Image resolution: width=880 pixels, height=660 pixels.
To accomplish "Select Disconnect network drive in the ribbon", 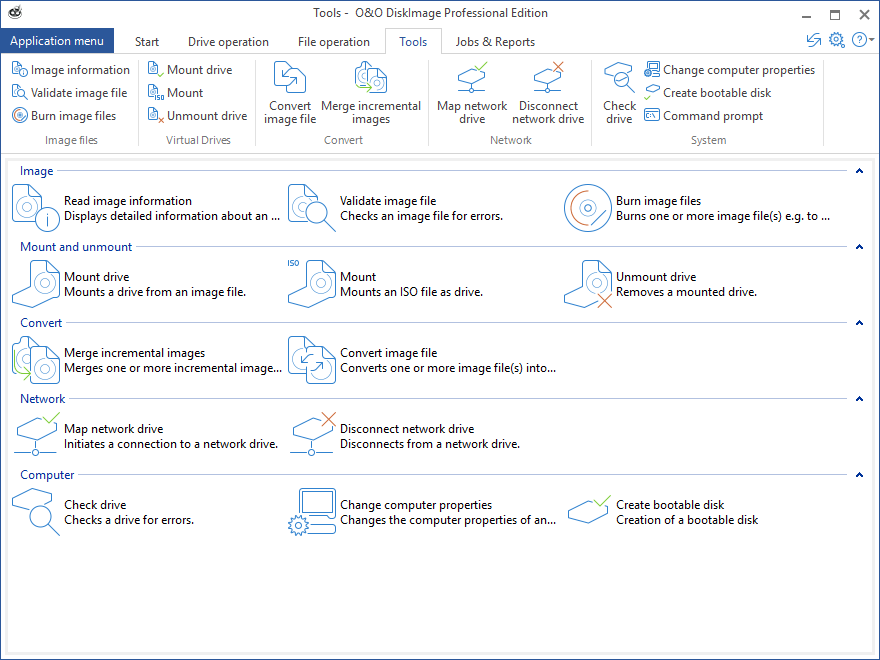I will pos(548,93).
